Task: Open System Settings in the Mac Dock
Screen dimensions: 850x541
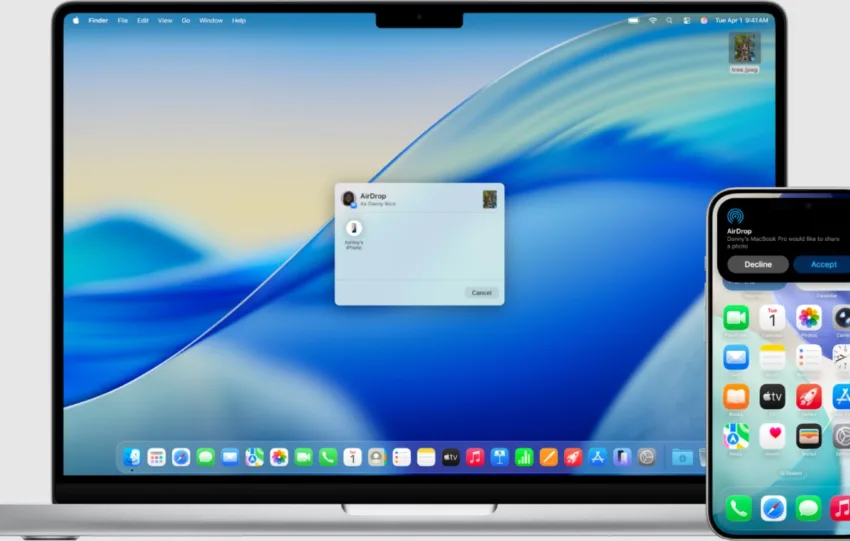Action: pyautogui.click(x=647, y=457)
